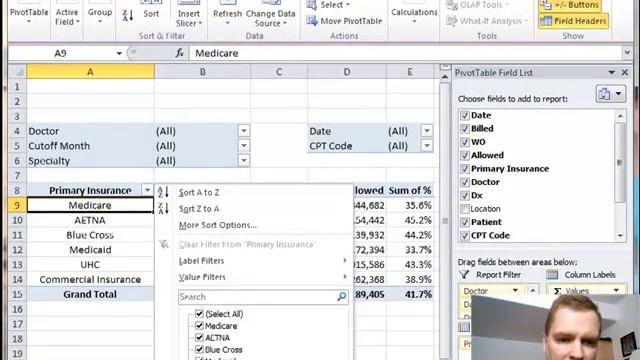Open the Doctor report filter field dropdown
This screenshot has height=360, width=640.
[x=515, y=291]
